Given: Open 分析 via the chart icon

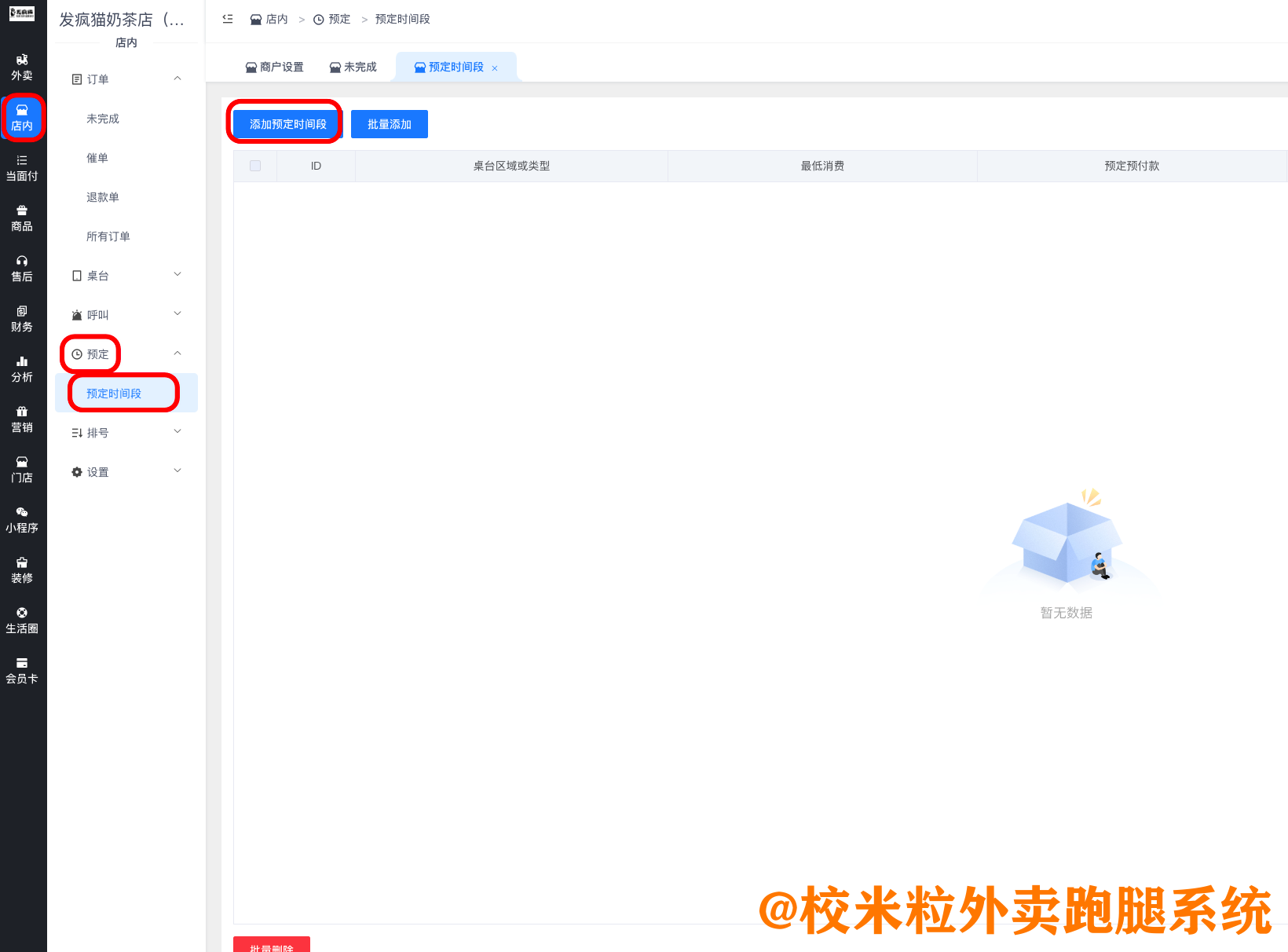Looking at the screenshot, I should click(x=22, y=369).
